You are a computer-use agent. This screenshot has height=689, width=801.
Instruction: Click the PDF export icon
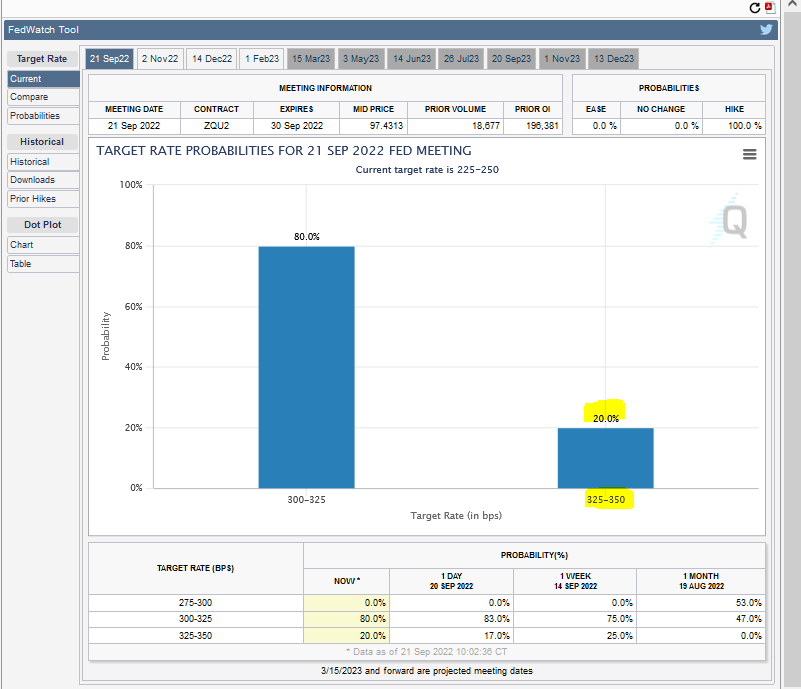(x=770, y=8)
